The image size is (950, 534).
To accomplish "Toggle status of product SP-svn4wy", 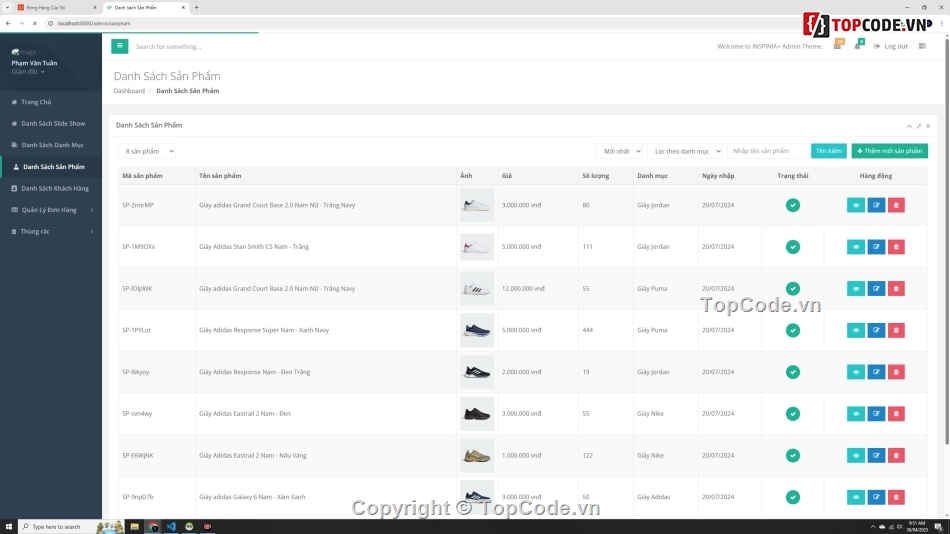I will tap(792, 413).
